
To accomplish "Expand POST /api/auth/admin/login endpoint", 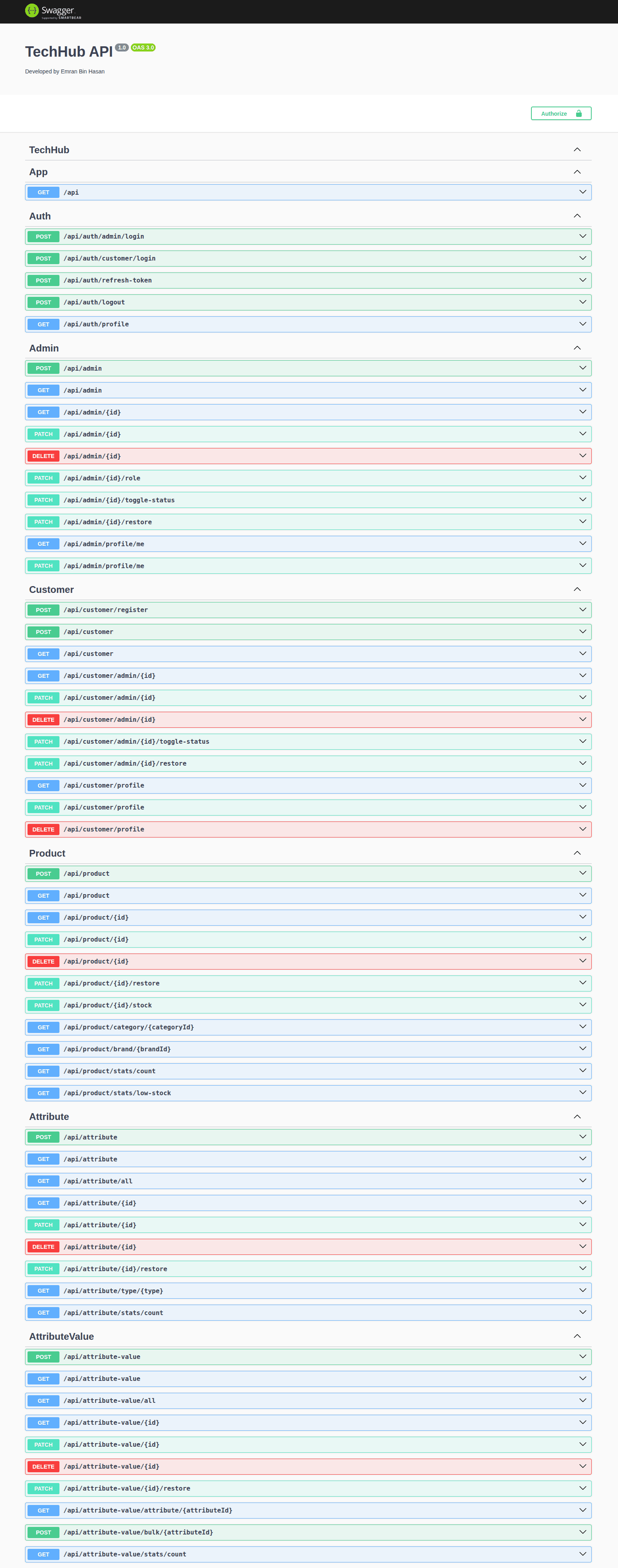I will point(582,236).
